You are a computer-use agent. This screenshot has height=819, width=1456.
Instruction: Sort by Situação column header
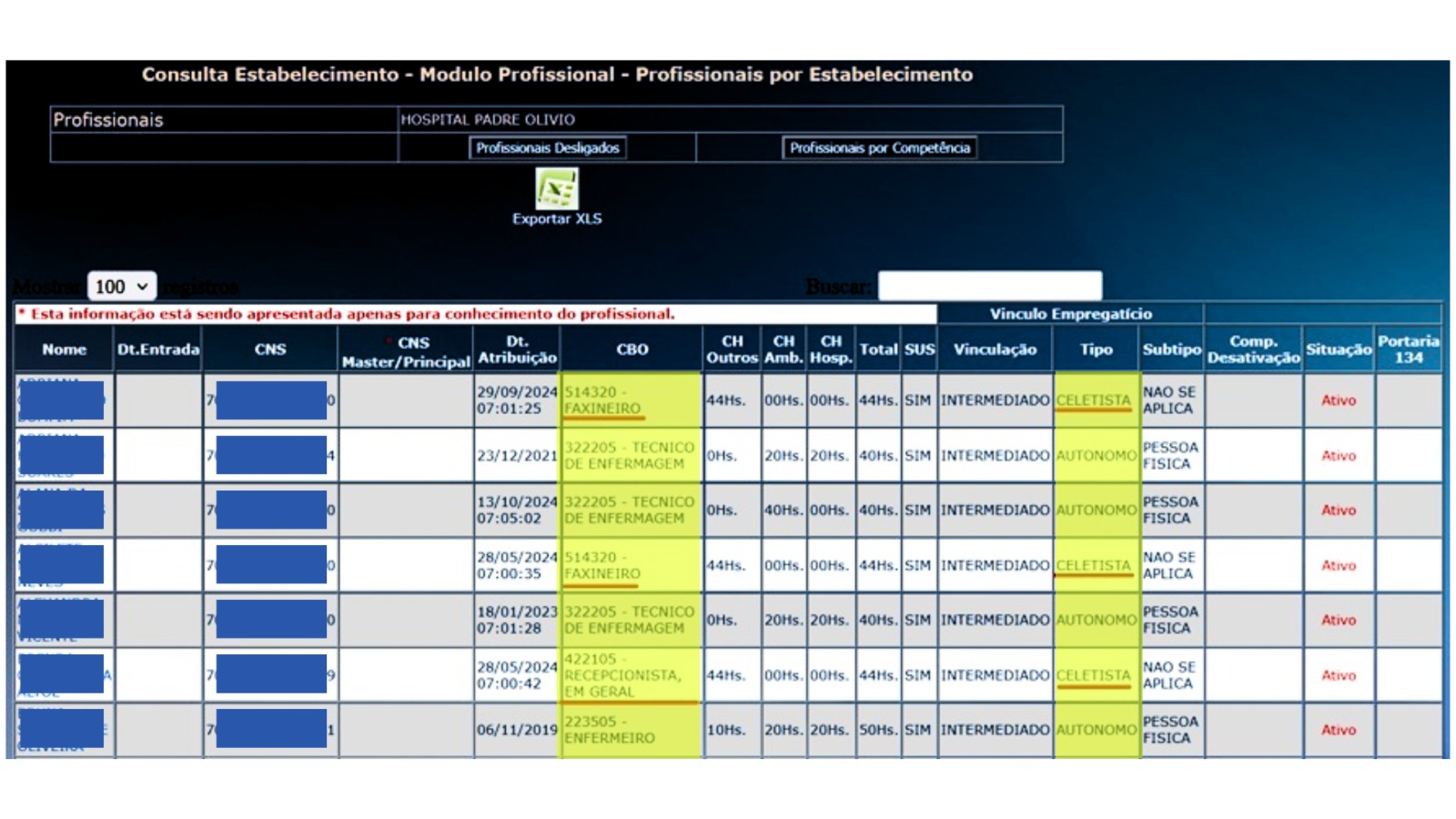point(1338,349)
